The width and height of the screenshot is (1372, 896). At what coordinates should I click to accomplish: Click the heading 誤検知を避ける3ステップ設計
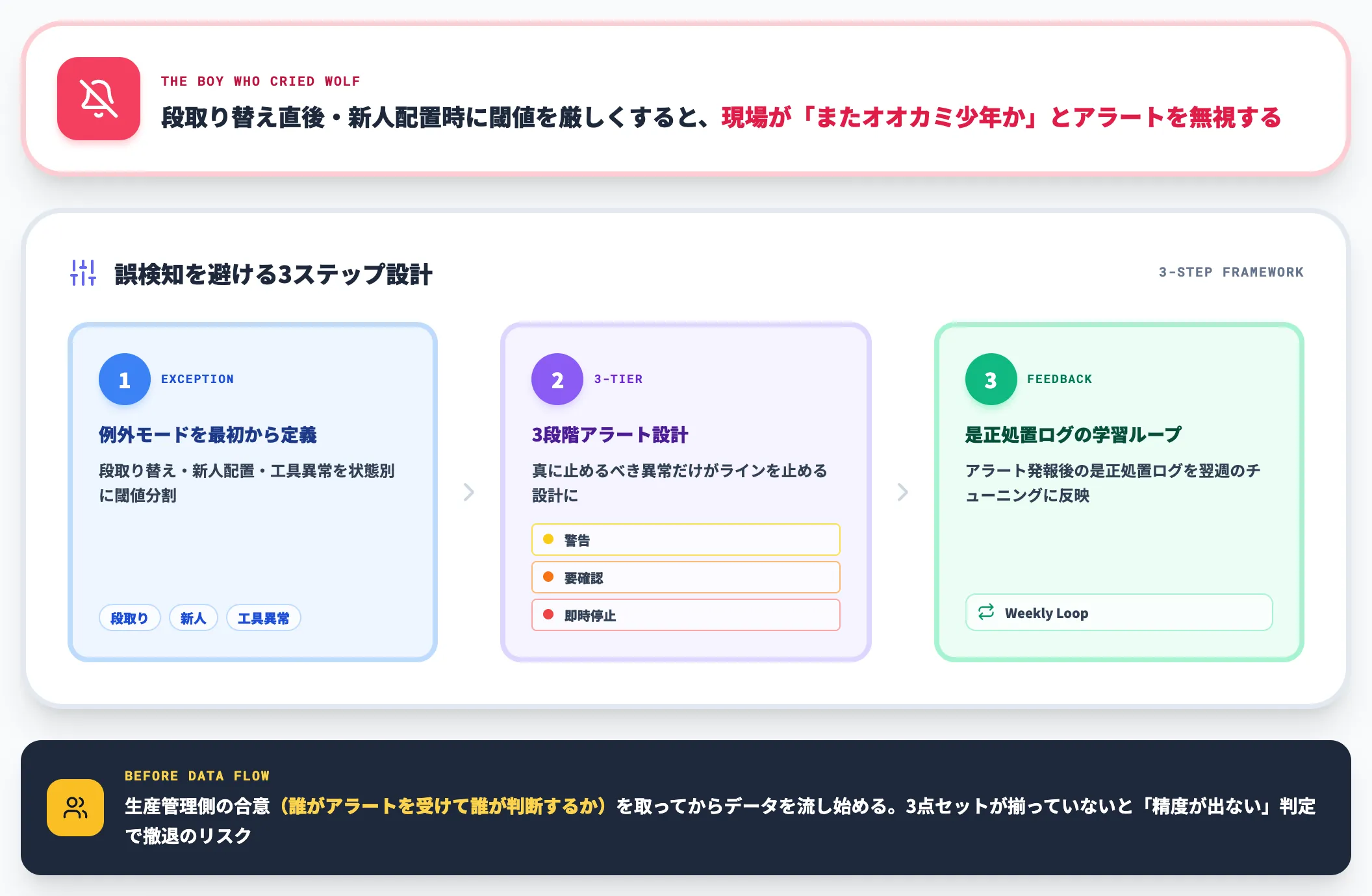click(x=273, y=274)
